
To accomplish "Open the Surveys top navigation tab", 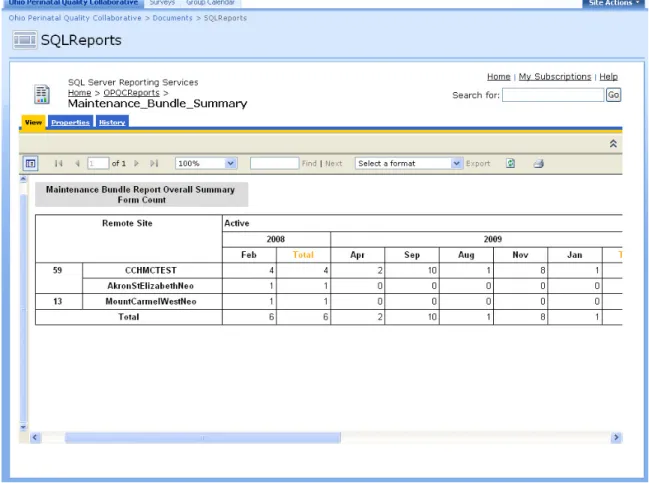I will point(162,3).
